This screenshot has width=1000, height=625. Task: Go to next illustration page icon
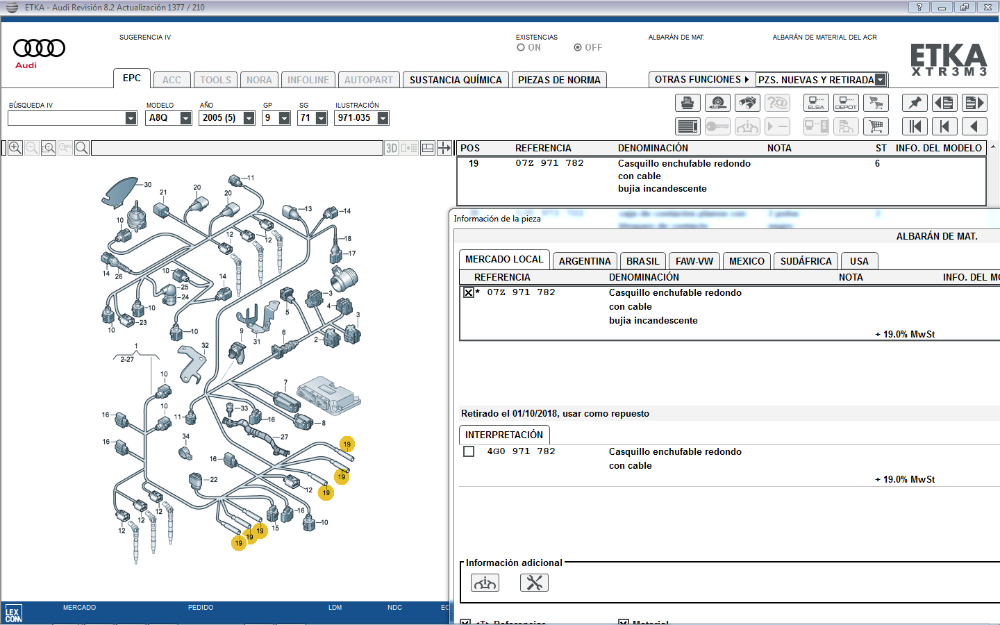[x=974, y=103]
